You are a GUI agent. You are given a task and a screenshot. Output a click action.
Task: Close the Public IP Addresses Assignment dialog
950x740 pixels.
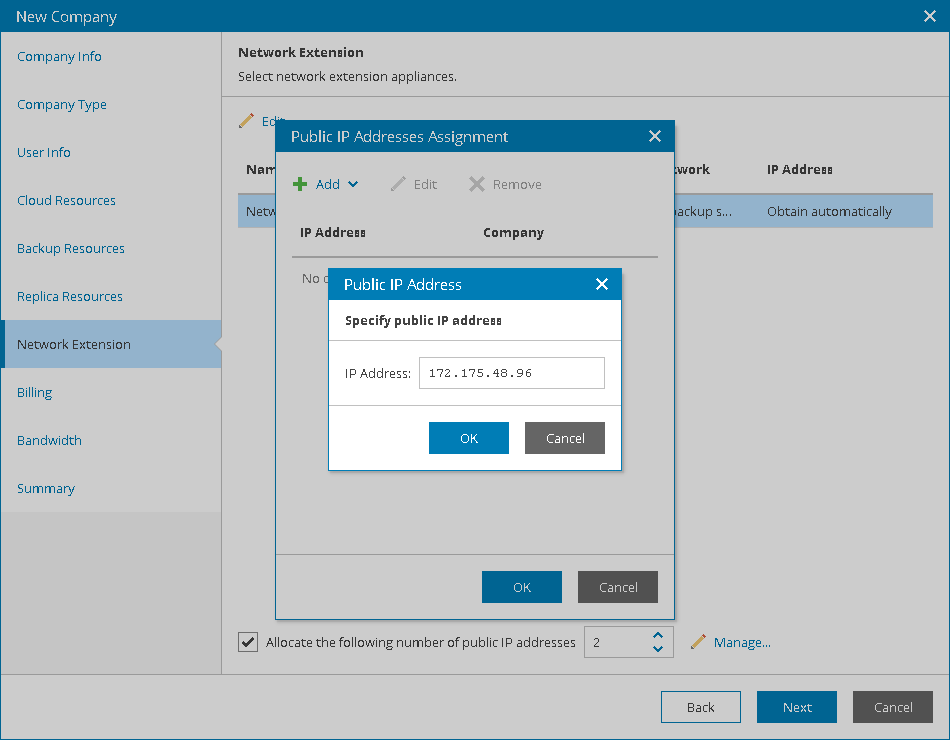tap(655, 136)
